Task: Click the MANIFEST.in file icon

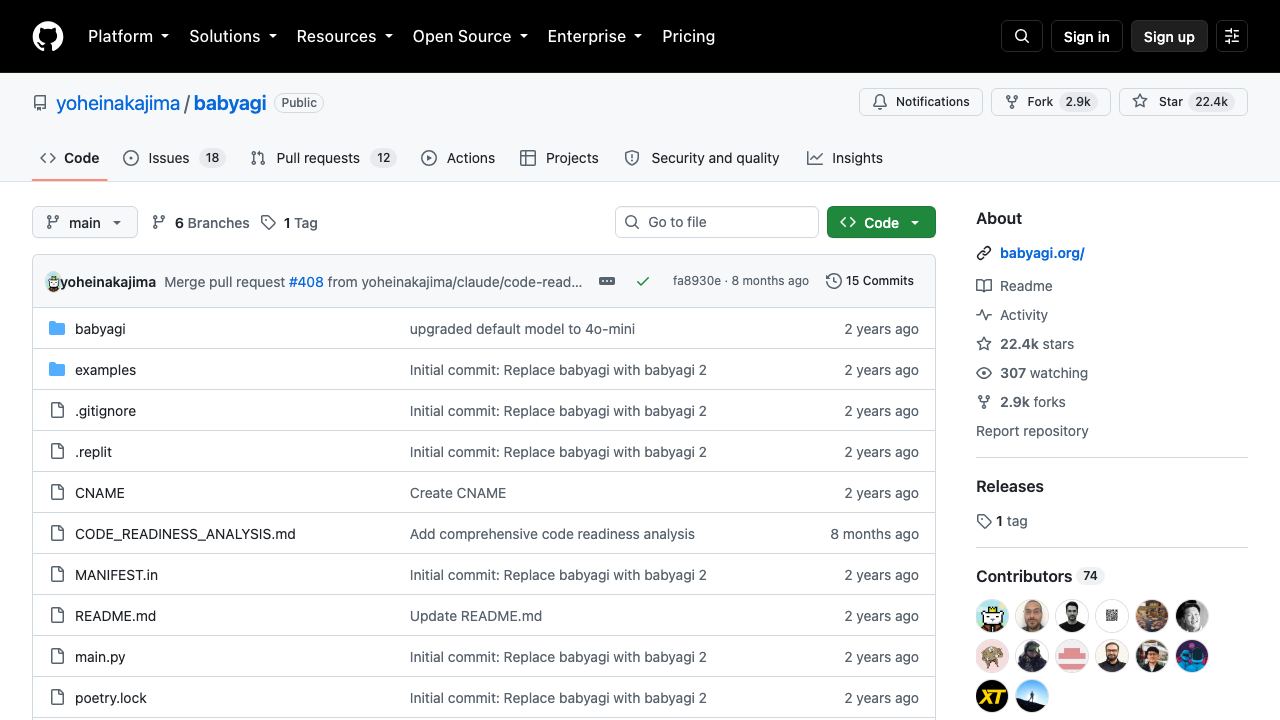Action: tap(57, 575)
